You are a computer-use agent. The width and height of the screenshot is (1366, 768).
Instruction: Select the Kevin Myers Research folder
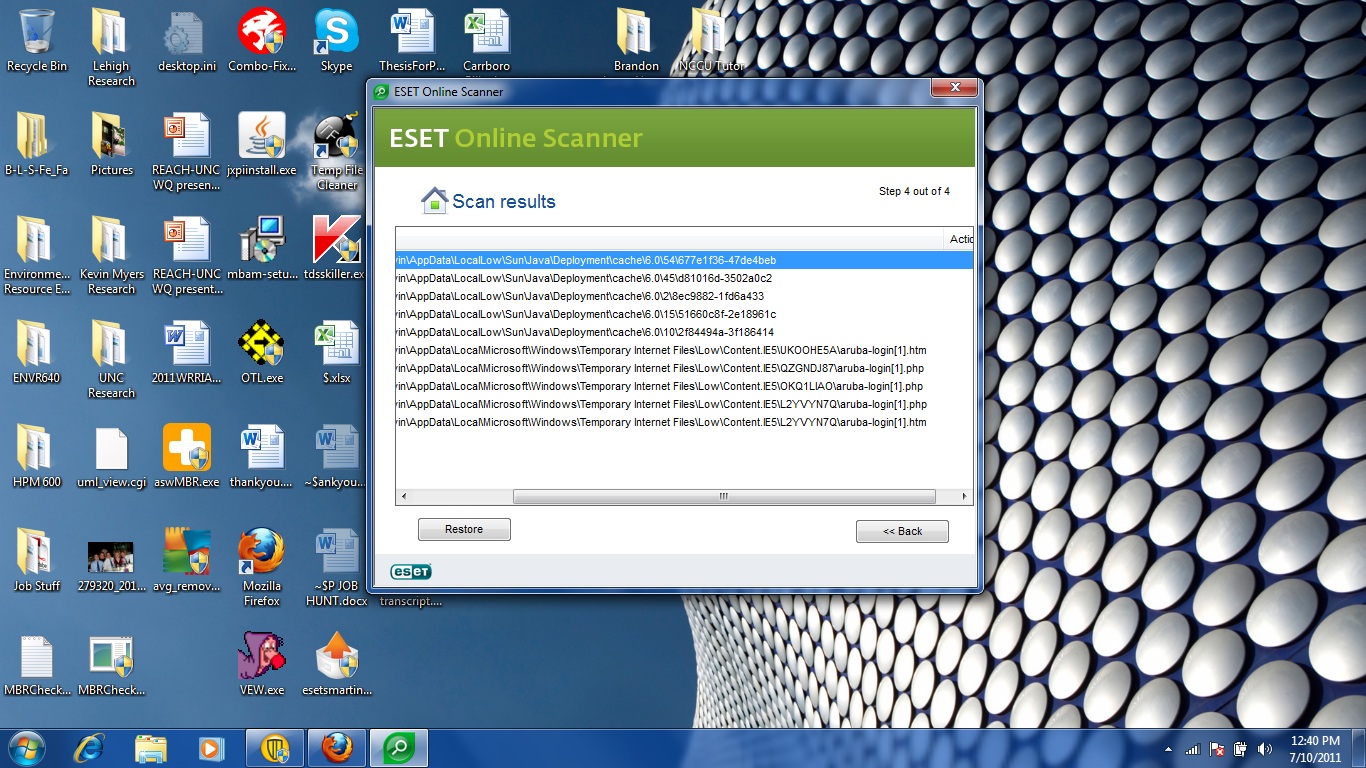(111, 256)
